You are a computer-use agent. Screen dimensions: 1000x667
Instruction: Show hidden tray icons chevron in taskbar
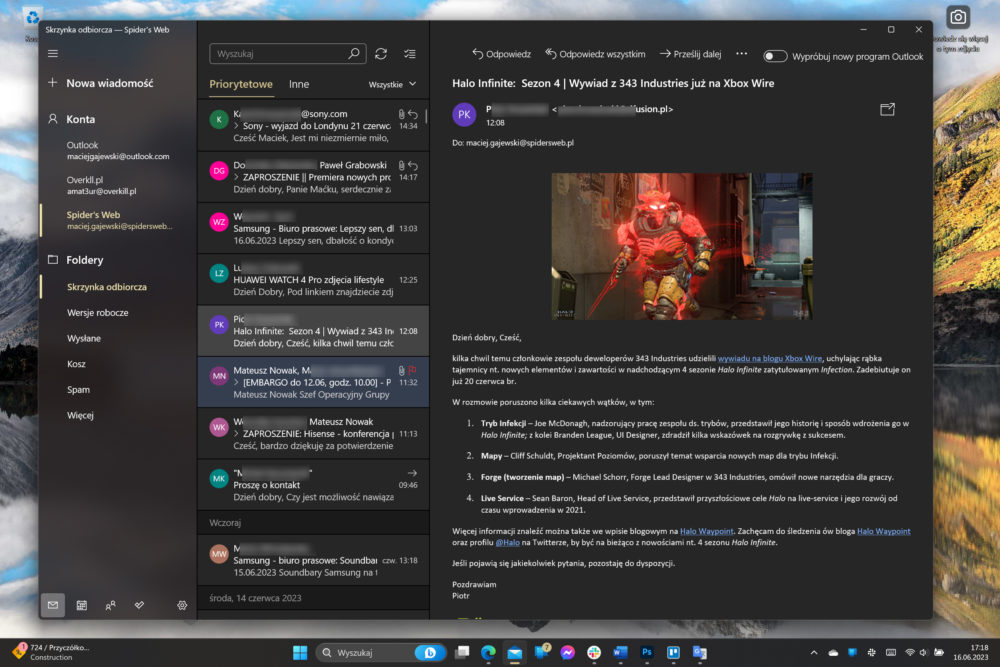pyautogui.click(x=814, y=652)
